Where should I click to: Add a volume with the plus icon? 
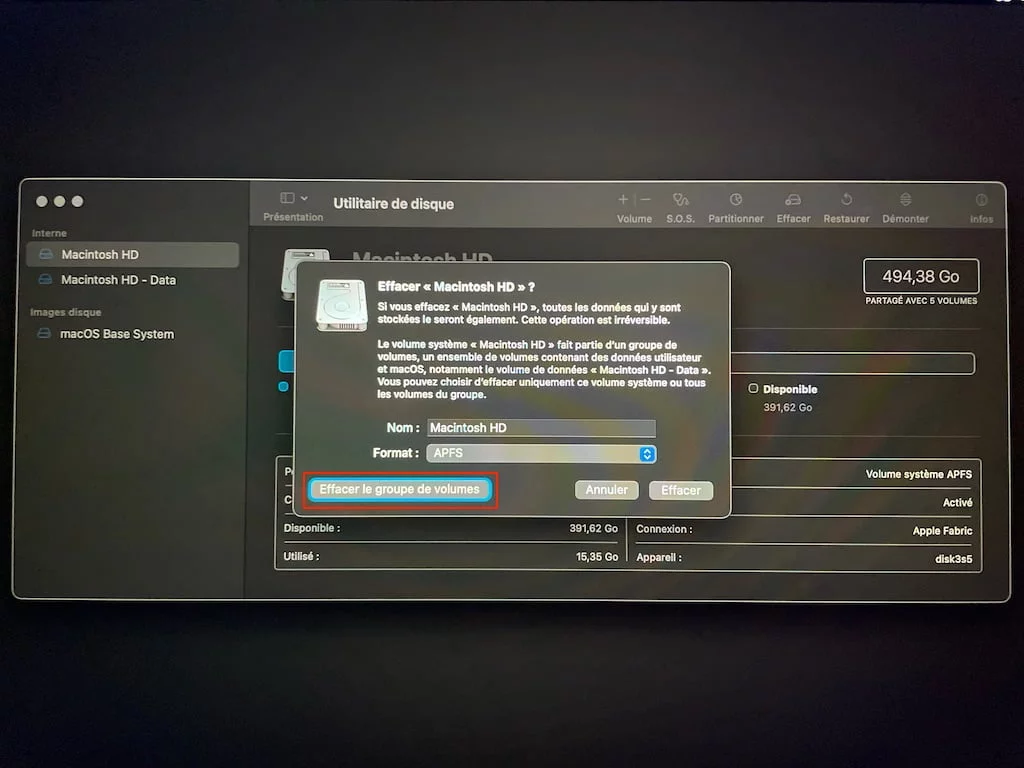point(623,199)
